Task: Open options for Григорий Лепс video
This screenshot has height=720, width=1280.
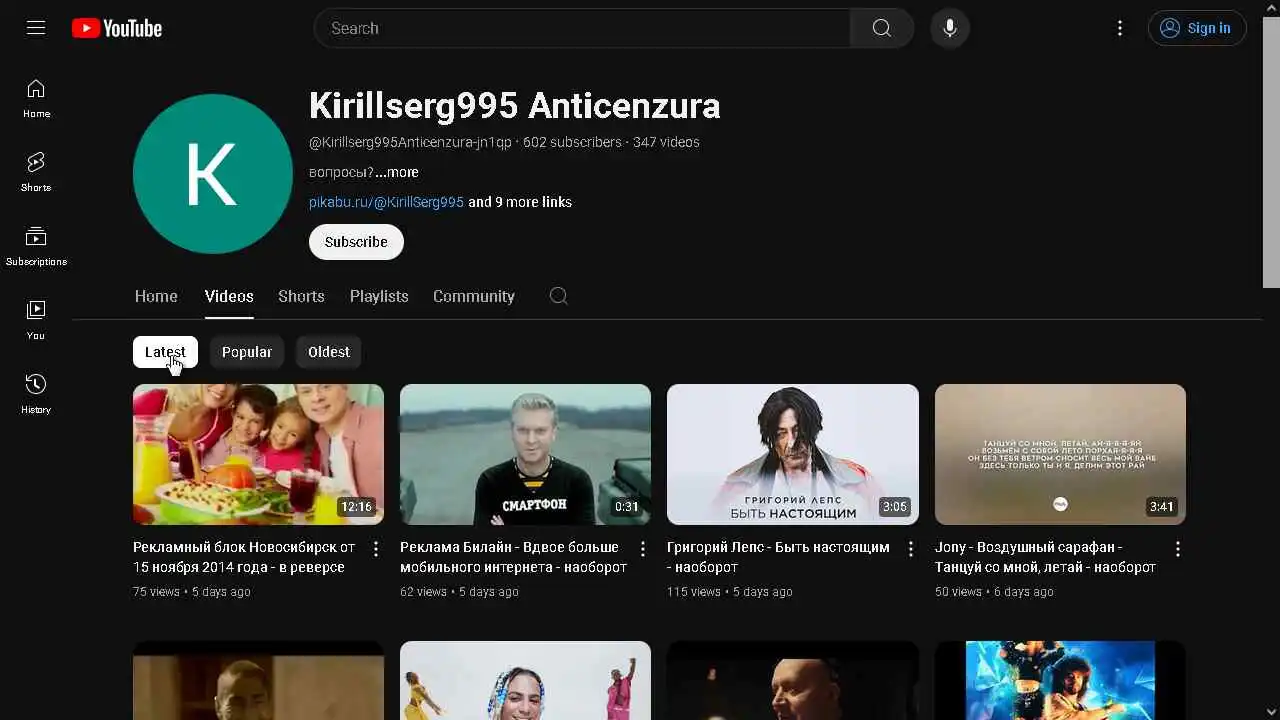Action: (x=911, y=549)
